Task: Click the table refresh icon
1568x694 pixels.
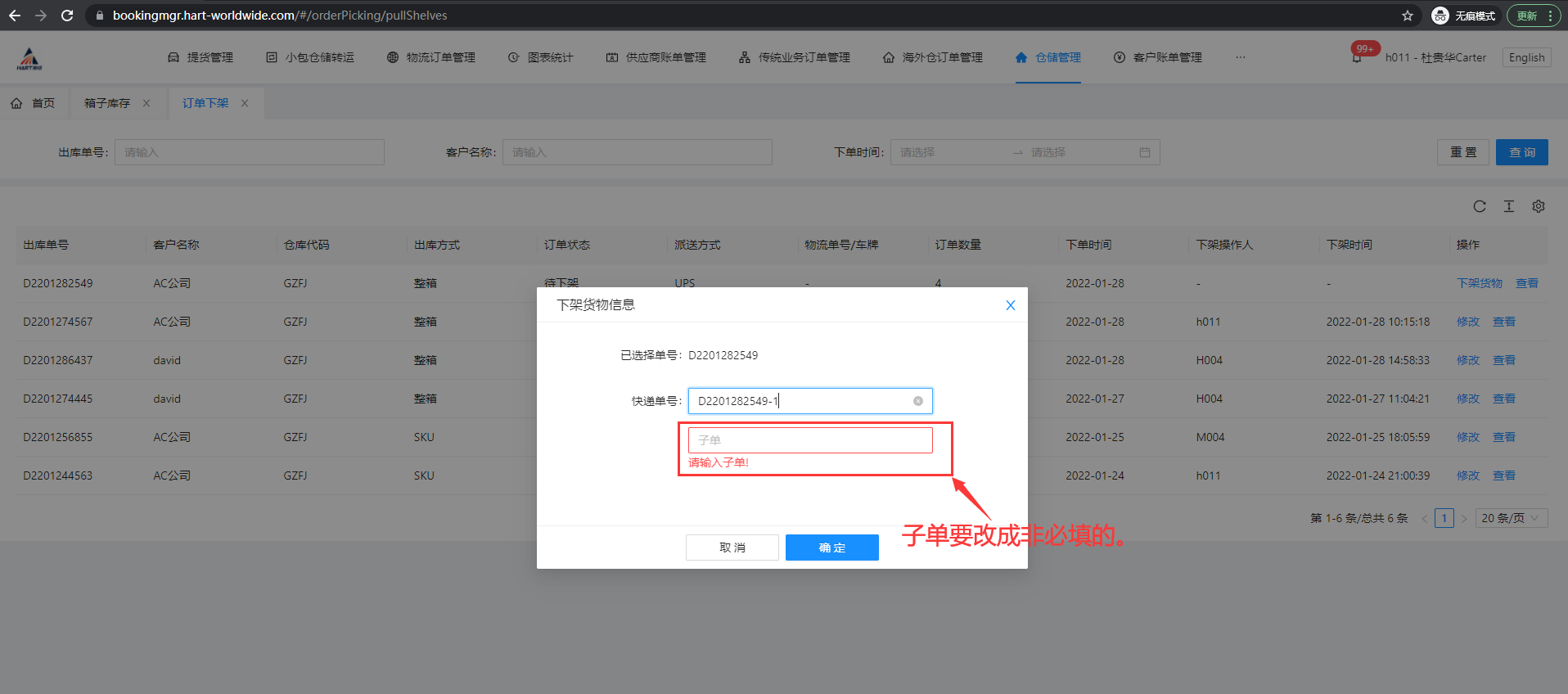Action: click(1479, 206)
